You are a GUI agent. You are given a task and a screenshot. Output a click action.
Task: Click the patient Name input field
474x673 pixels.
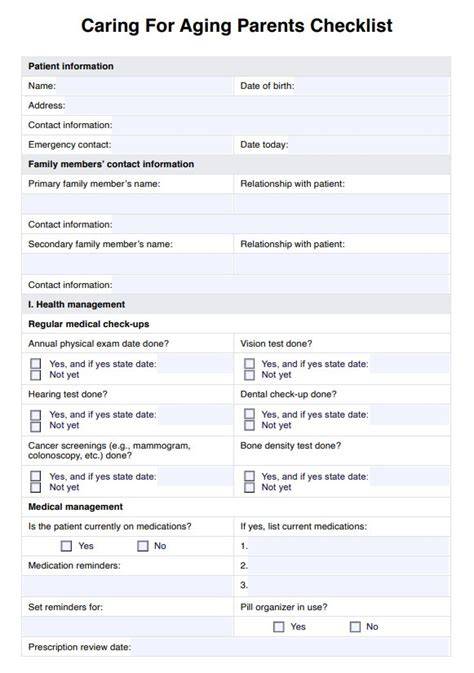[144, 86]
